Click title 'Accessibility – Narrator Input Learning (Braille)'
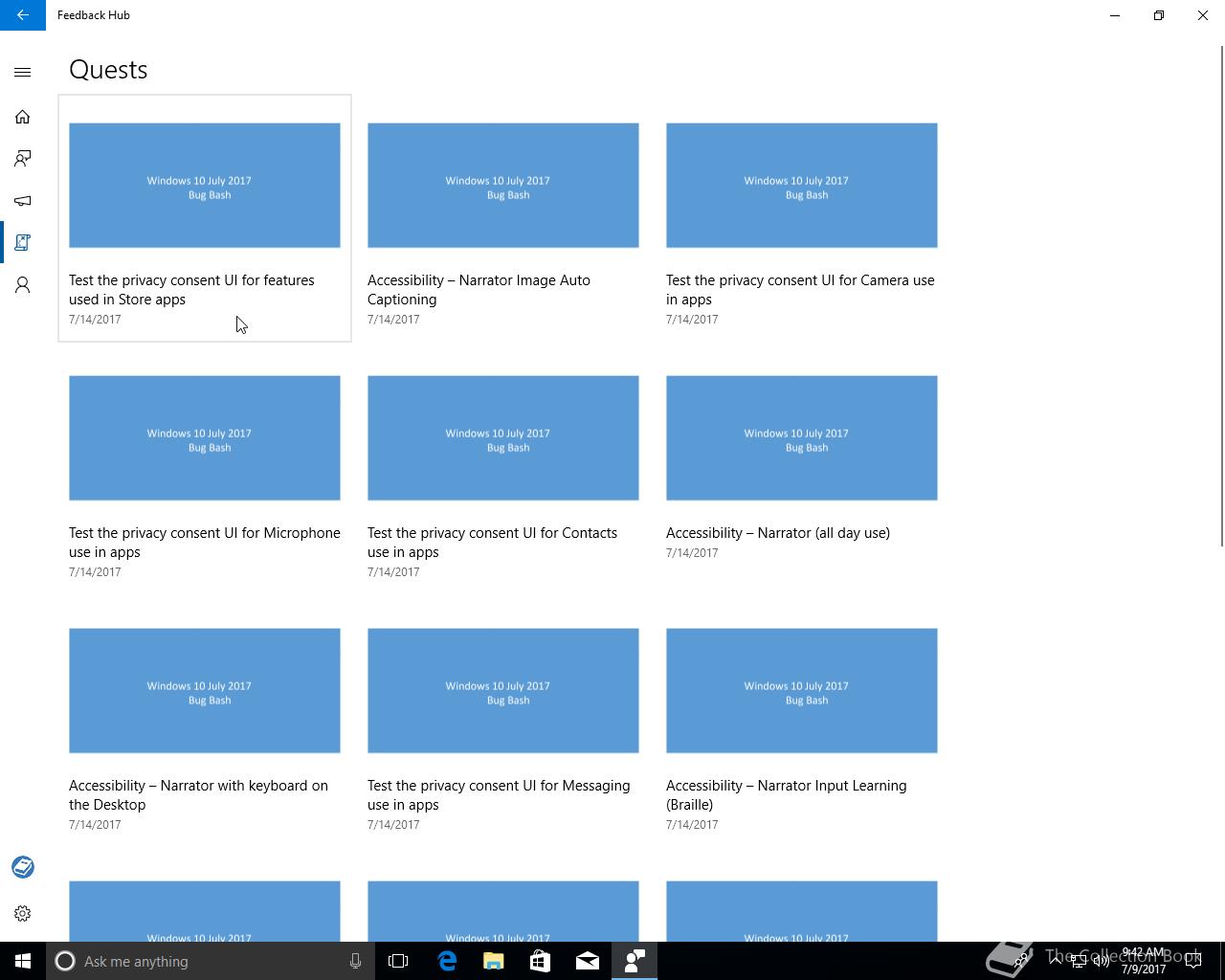The height and width of the screenshot is (980, 1225). click(787, 795)
